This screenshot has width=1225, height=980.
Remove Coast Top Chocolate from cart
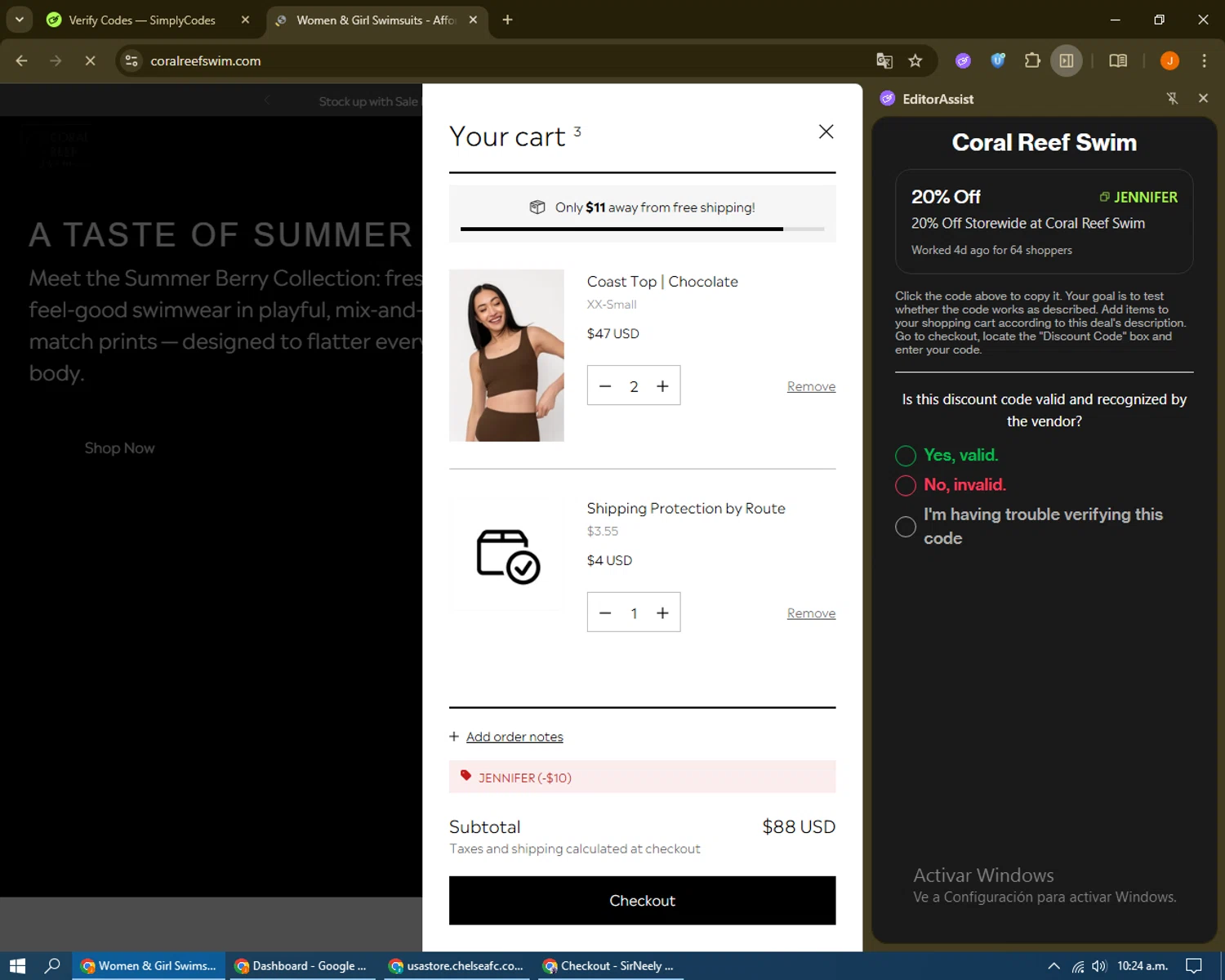pyautogui.click(x=811, y=386)
